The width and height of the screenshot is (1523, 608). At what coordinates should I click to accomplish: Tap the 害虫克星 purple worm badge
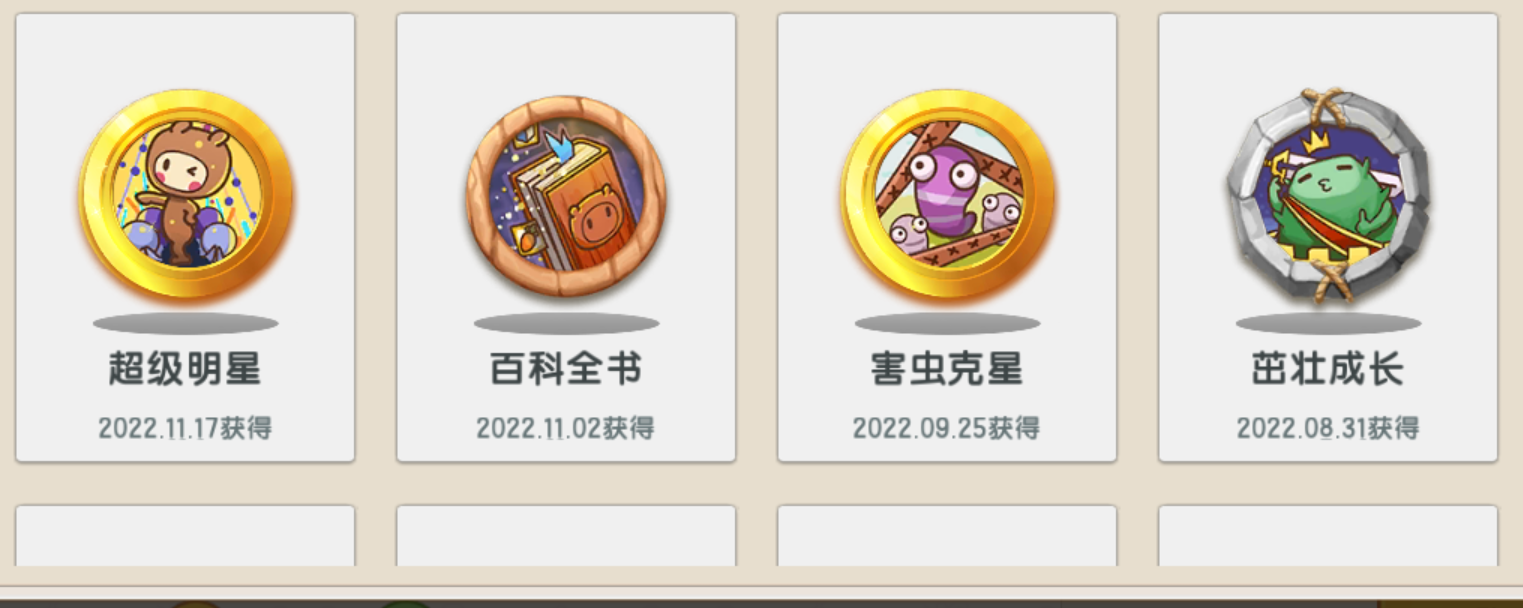[947, 194]
